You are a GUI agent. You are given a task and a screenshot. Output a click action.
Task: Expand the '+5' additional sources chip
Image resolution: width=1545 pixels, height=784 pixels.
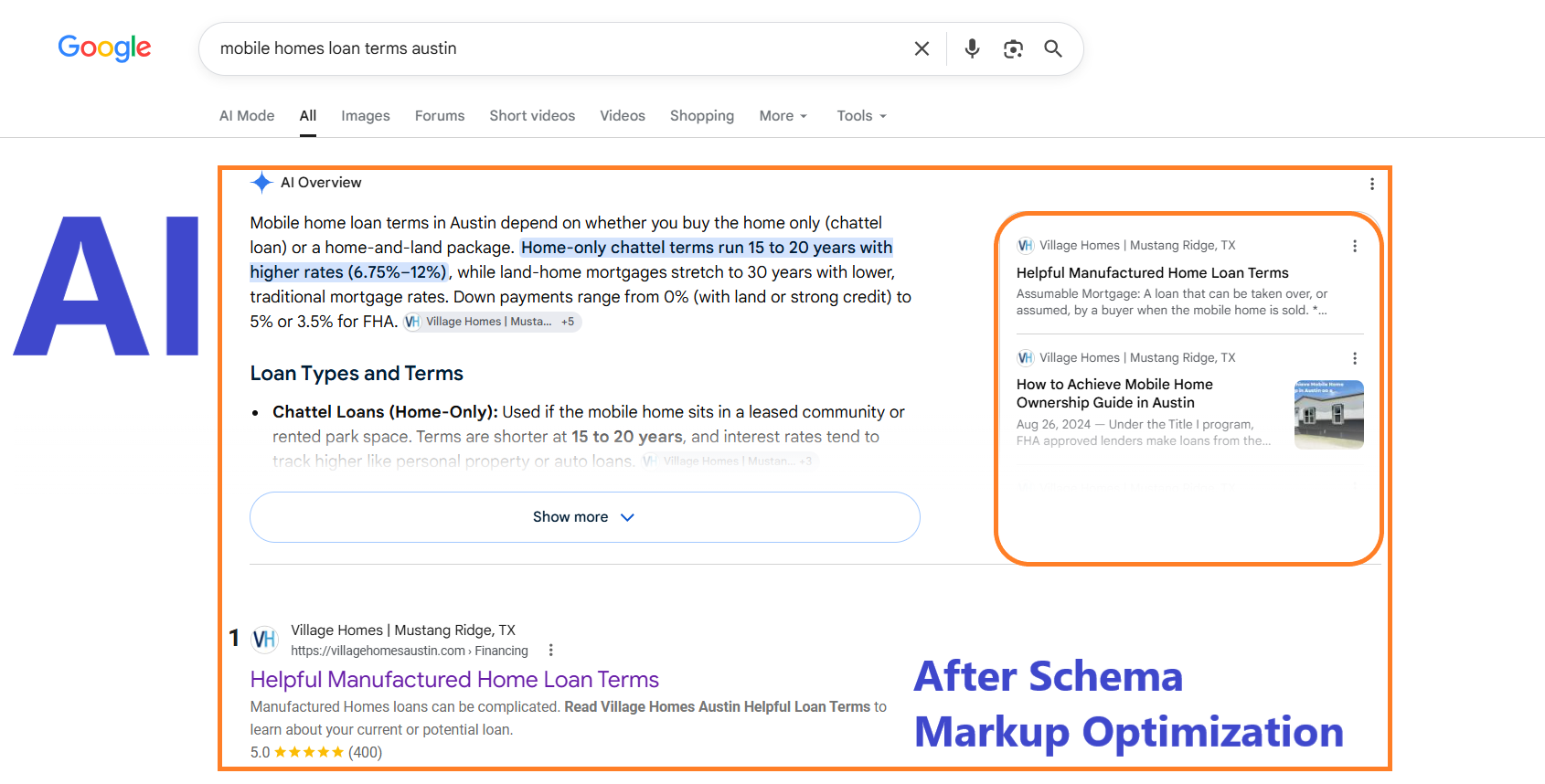pyautogui.click(x=568, y=322)
